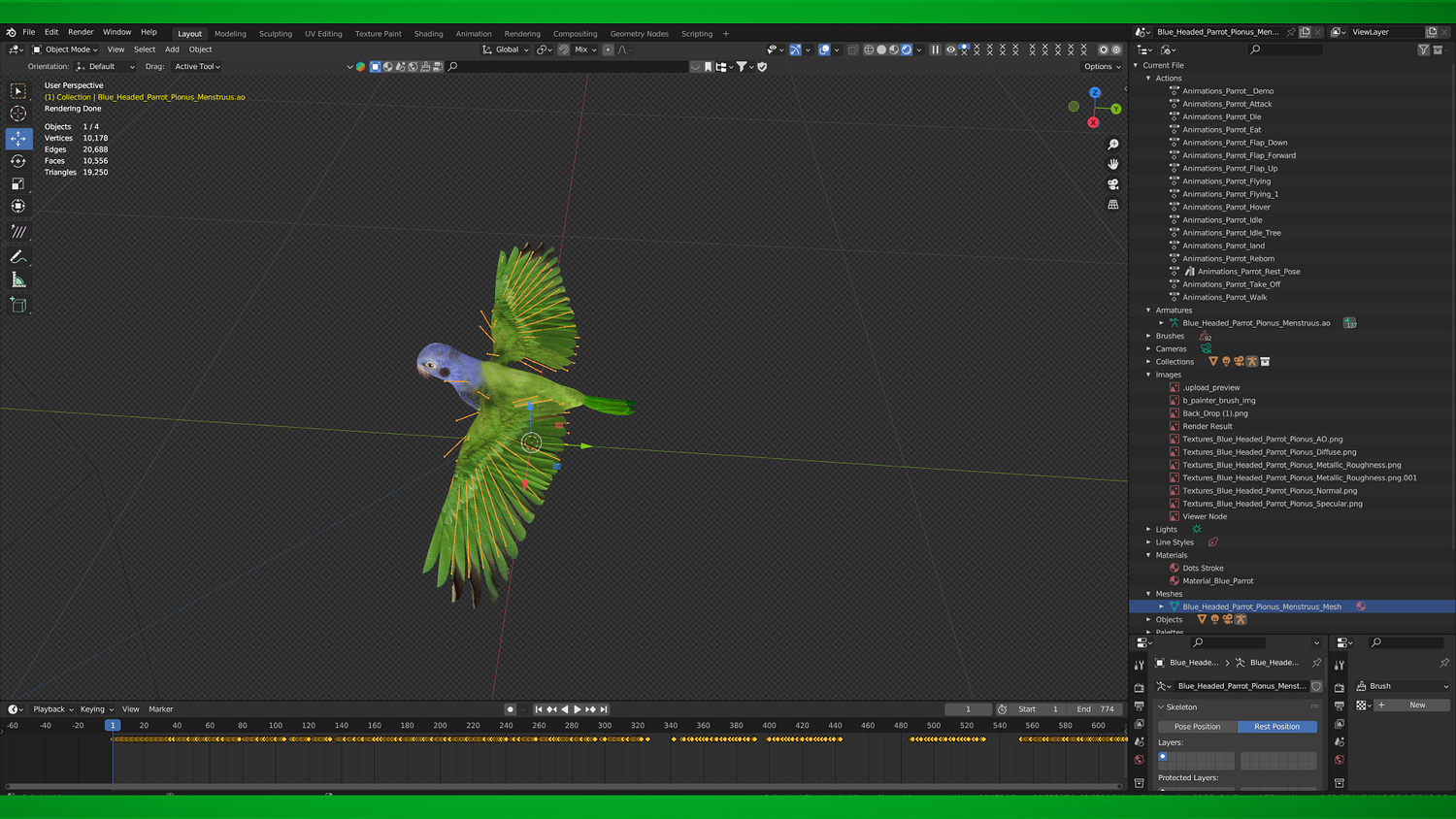Activate the Move tool

(18, 139)
